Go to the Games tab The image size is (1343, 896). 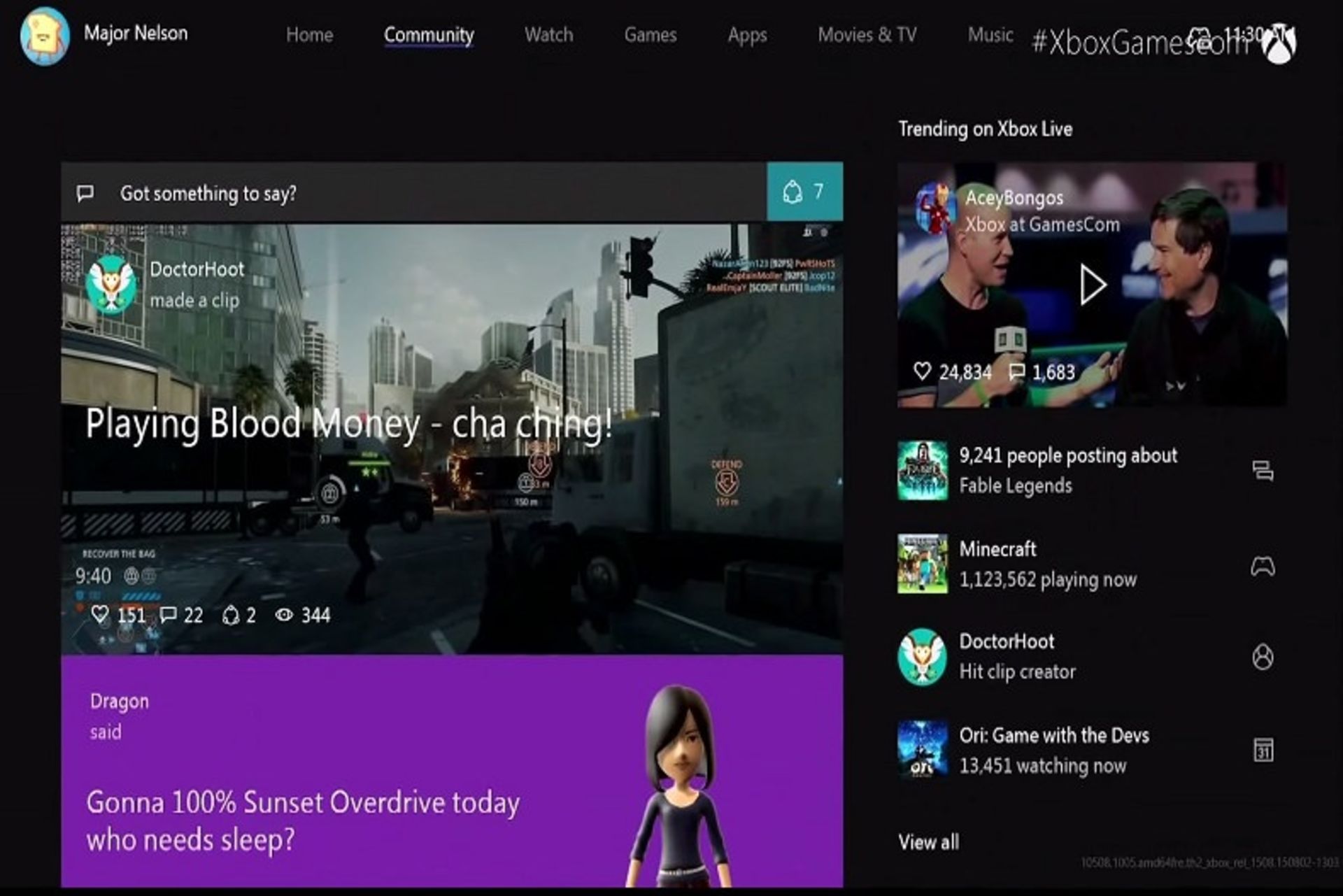pyautogui.click(x=650, y=35)
